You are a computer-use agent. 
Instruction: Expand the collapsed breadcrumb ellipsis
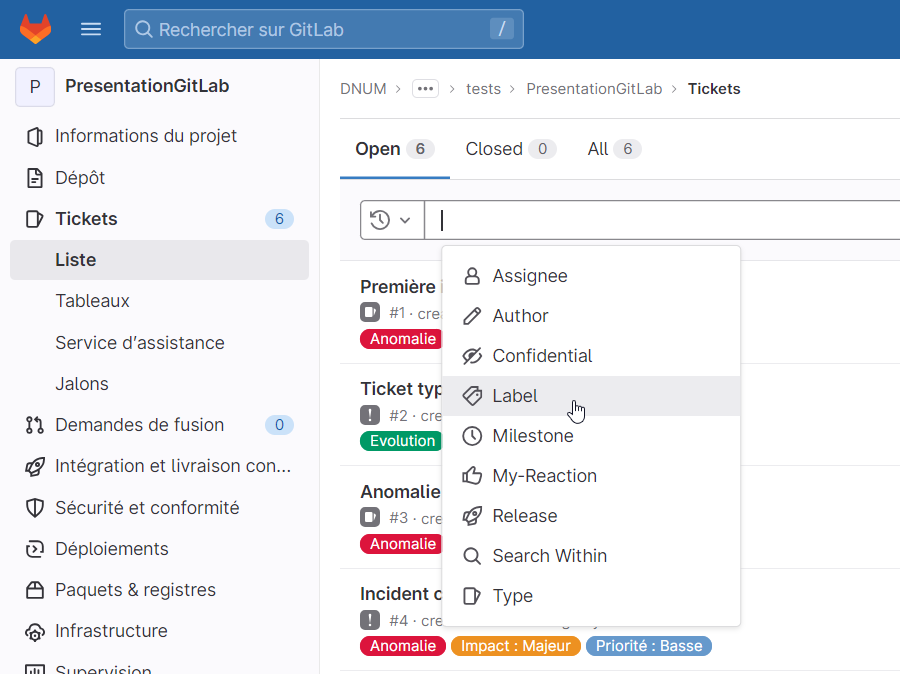click(x=426, y=89)
